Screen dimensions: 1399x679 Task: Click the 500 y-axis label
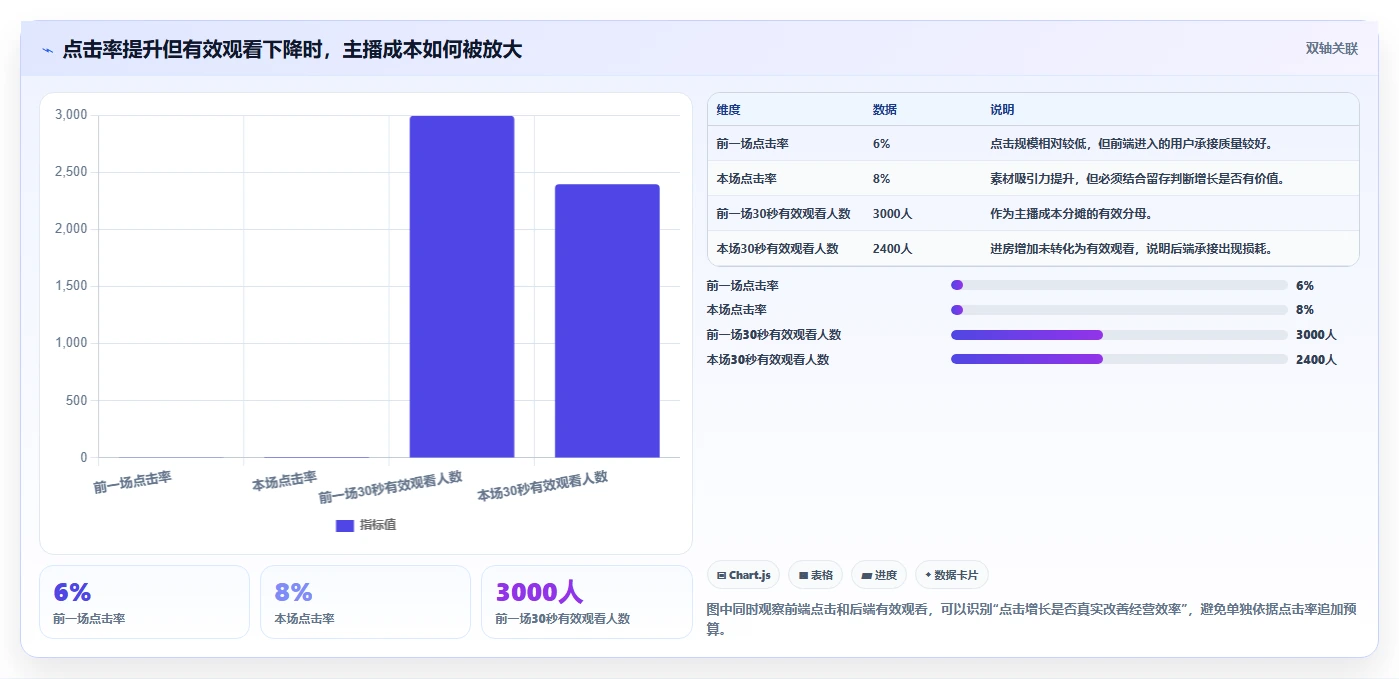[75, 401]
